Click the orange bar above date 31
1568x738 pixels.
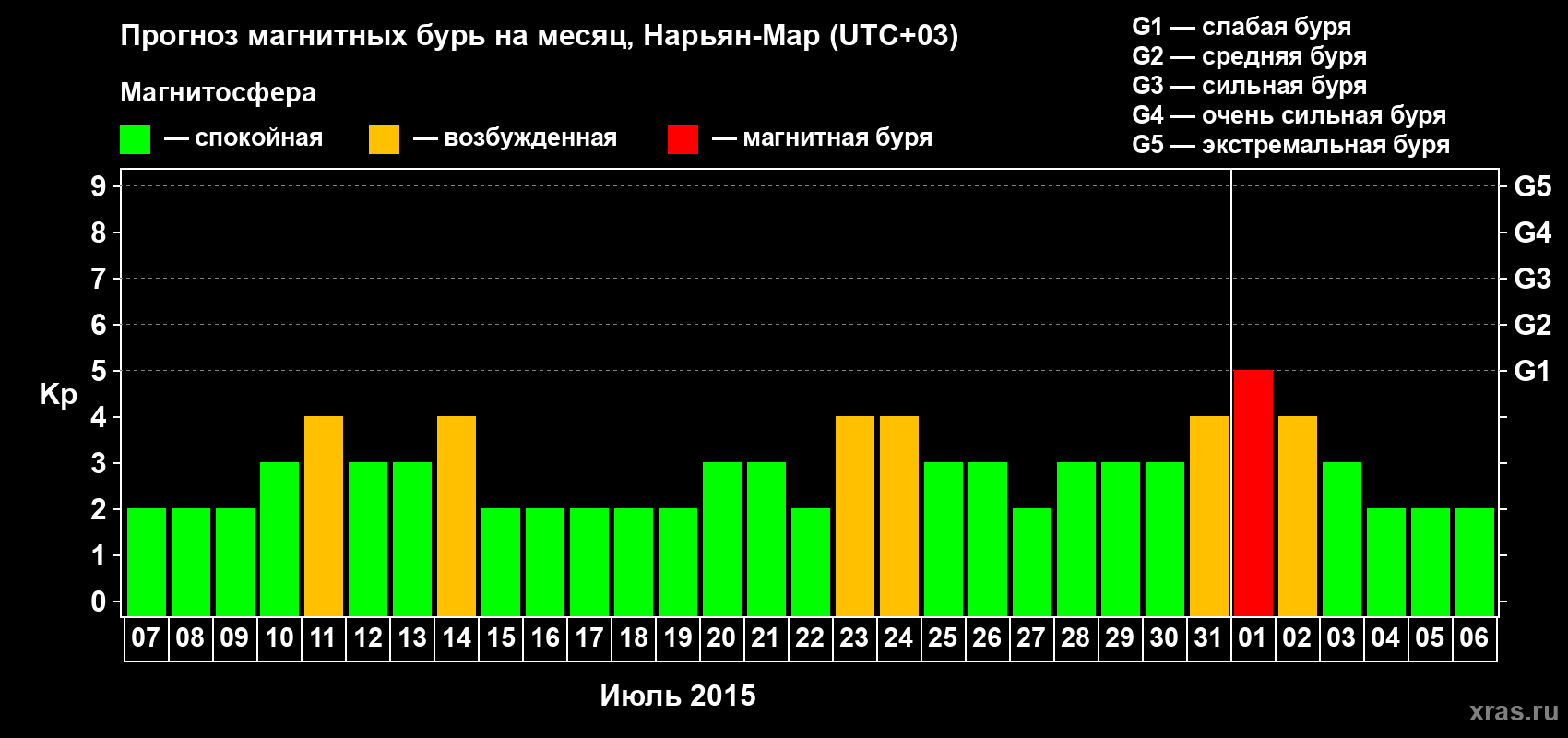(1209, 517)
